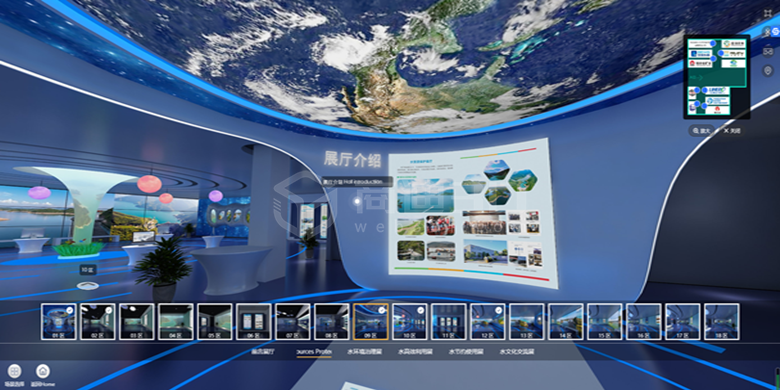The height and width of the screenshot is (390, 780).
Task: Jump to the 06 zone scene thumbnail
Action: (x=254, y=322)
